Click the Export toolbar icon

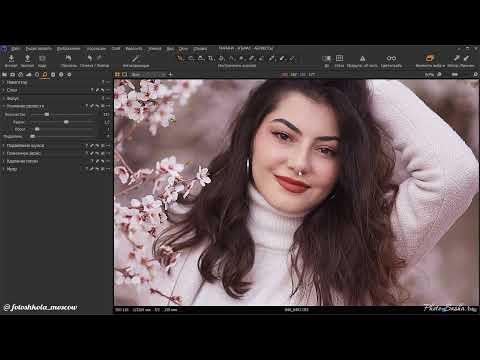tap(27, 59)
